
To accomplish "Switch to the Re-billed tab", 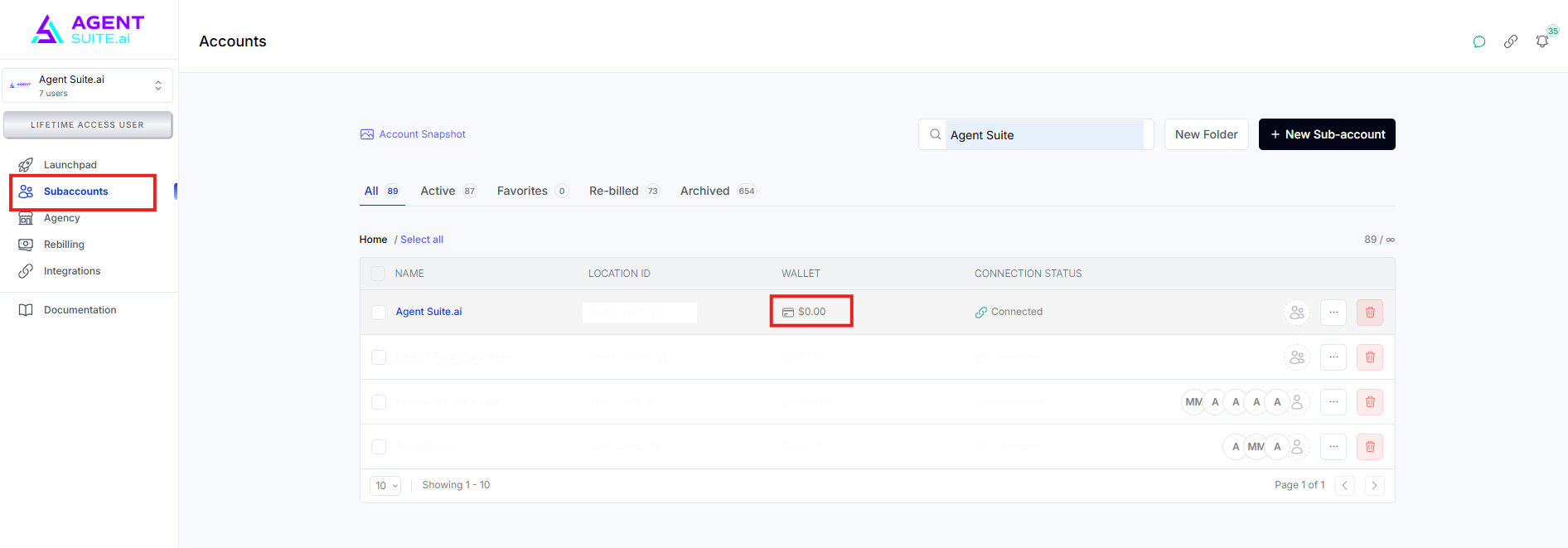I will point(625,191).
